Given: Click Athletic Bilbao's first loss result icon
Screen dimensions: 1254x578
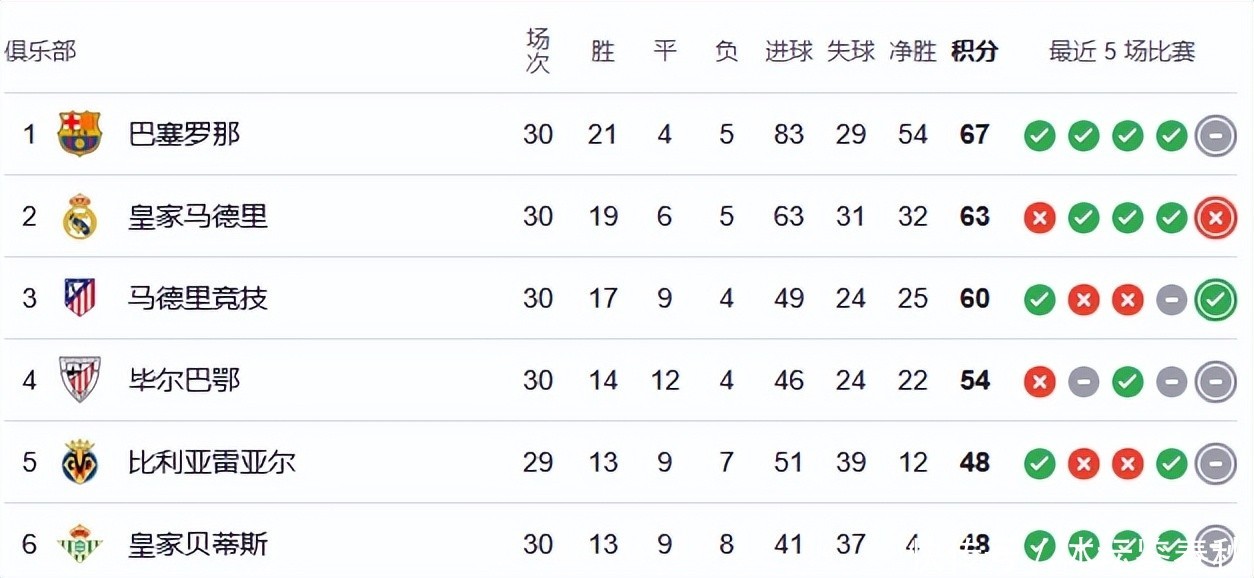Looking at the screenshot, I should [1040, 381].
